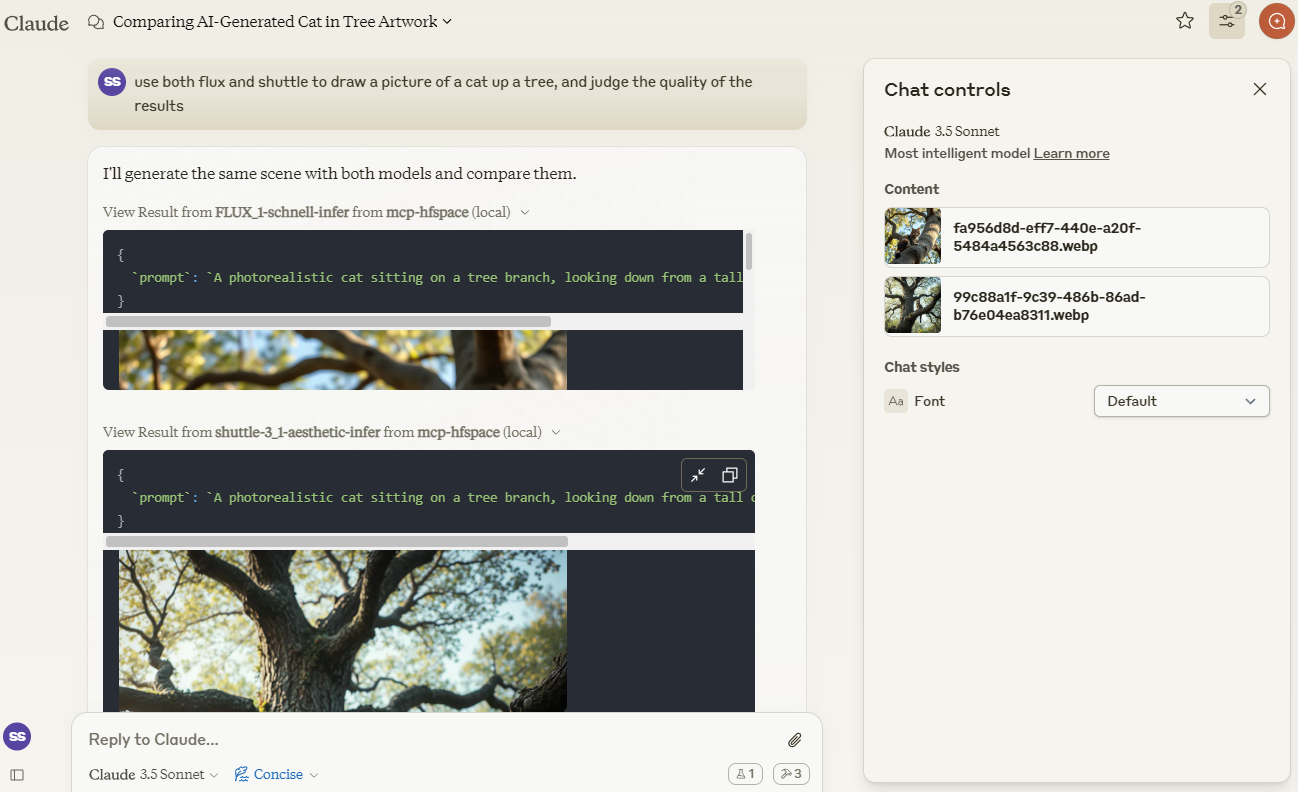The width and height of the screenshot is (1298, 792).
Task: Click the FLUX generated tree image
Action: click(x=343, y=360)
